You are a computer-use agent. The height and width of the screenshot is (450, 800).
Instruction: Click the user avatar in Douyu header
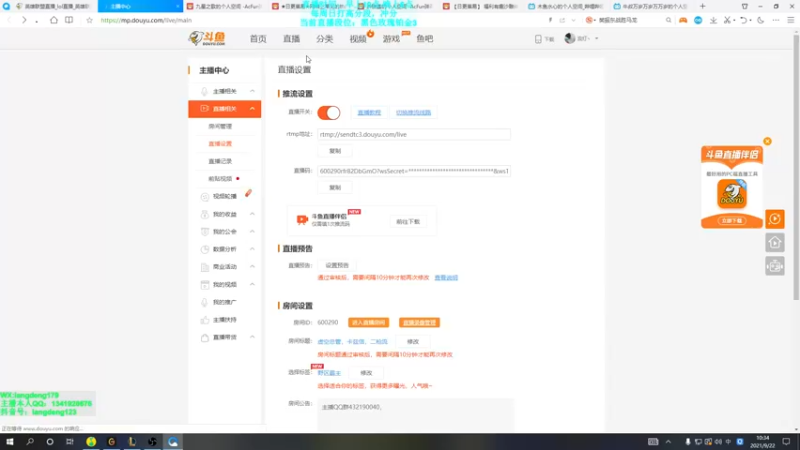[570, 38]
